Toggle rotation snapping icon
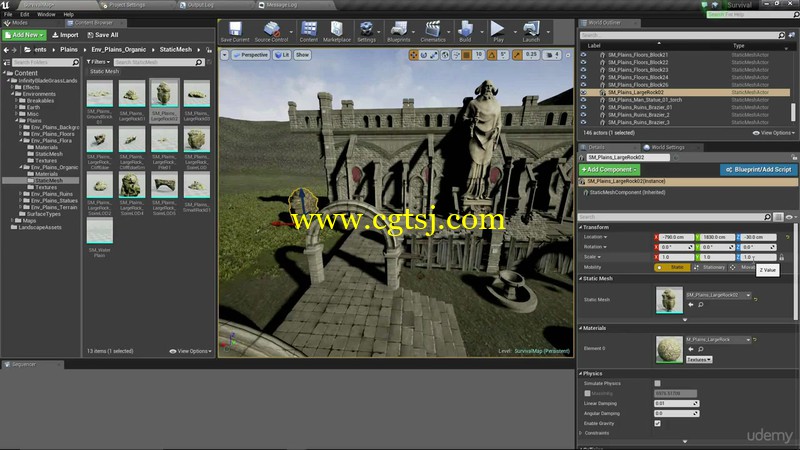The image size is (800, 450). click(x=492, y=55)
